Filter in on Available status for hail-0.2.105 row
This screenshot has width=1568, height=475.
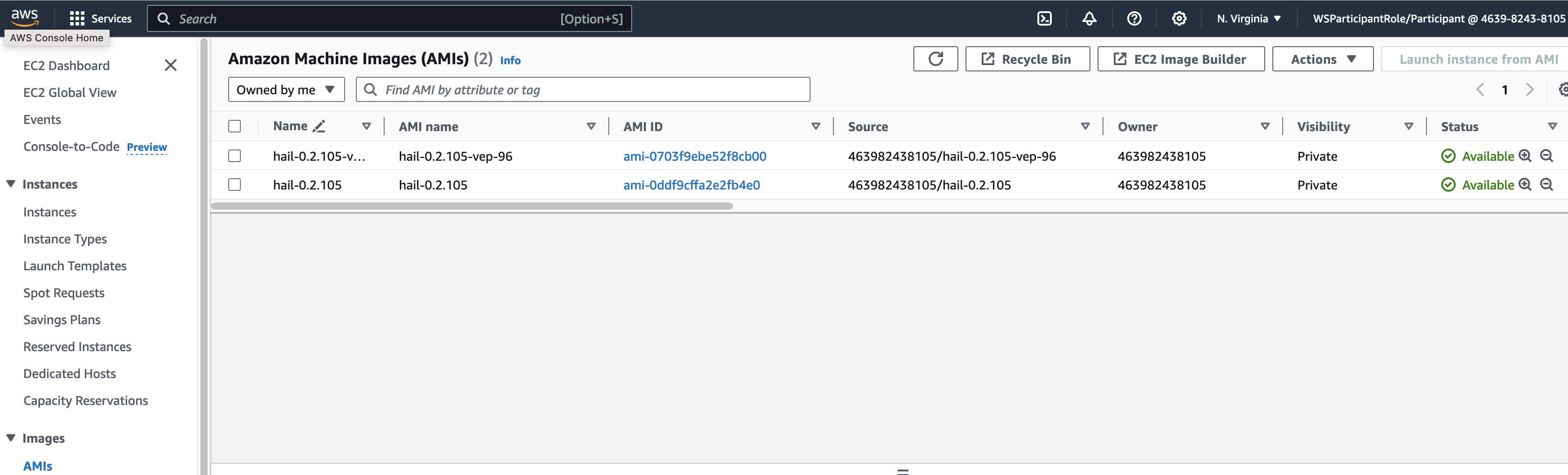[1525, 184]
